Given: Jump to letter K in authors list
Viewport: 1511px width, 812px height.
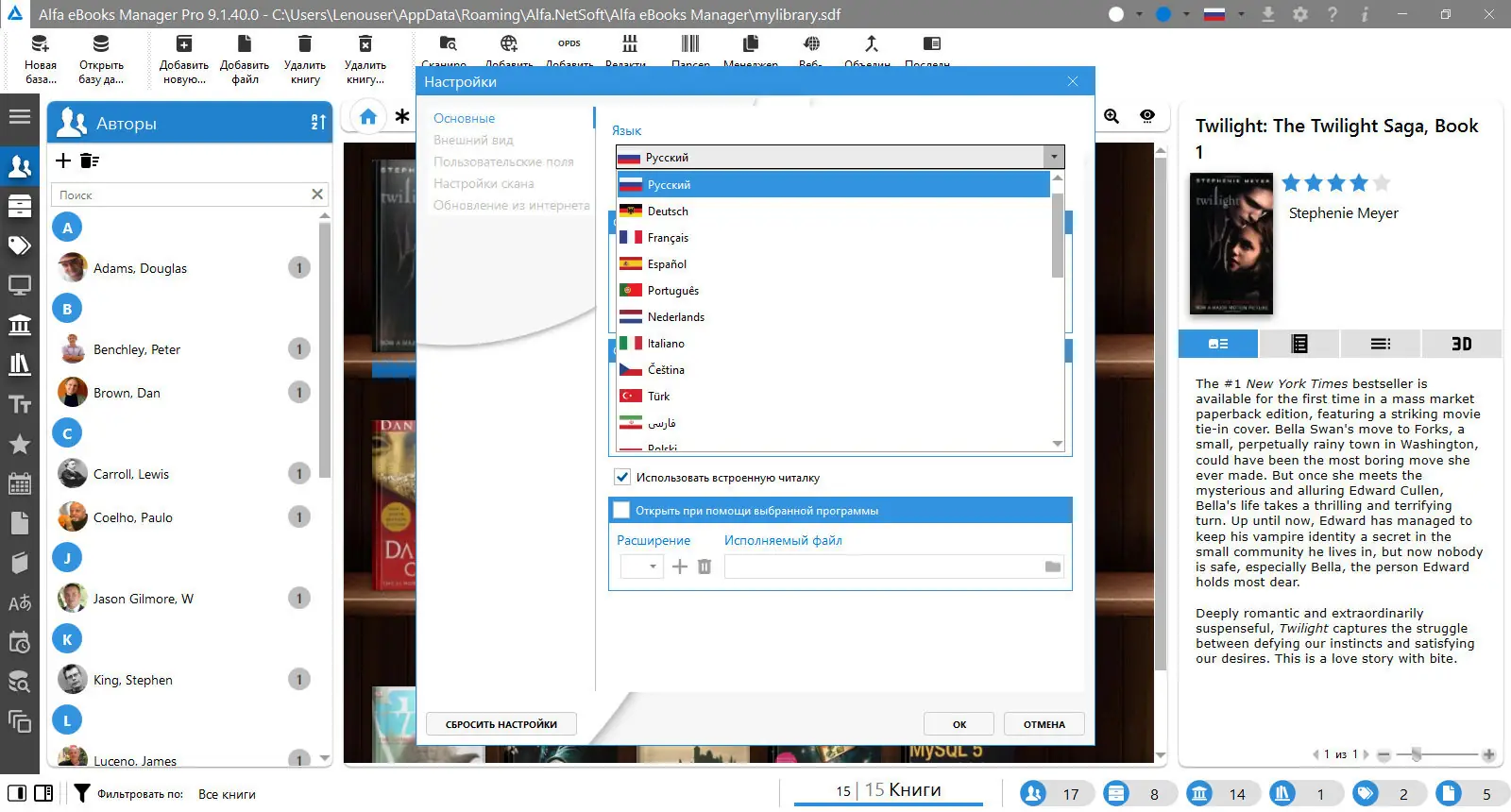Looking at the screenshot, I should point(67,639).
